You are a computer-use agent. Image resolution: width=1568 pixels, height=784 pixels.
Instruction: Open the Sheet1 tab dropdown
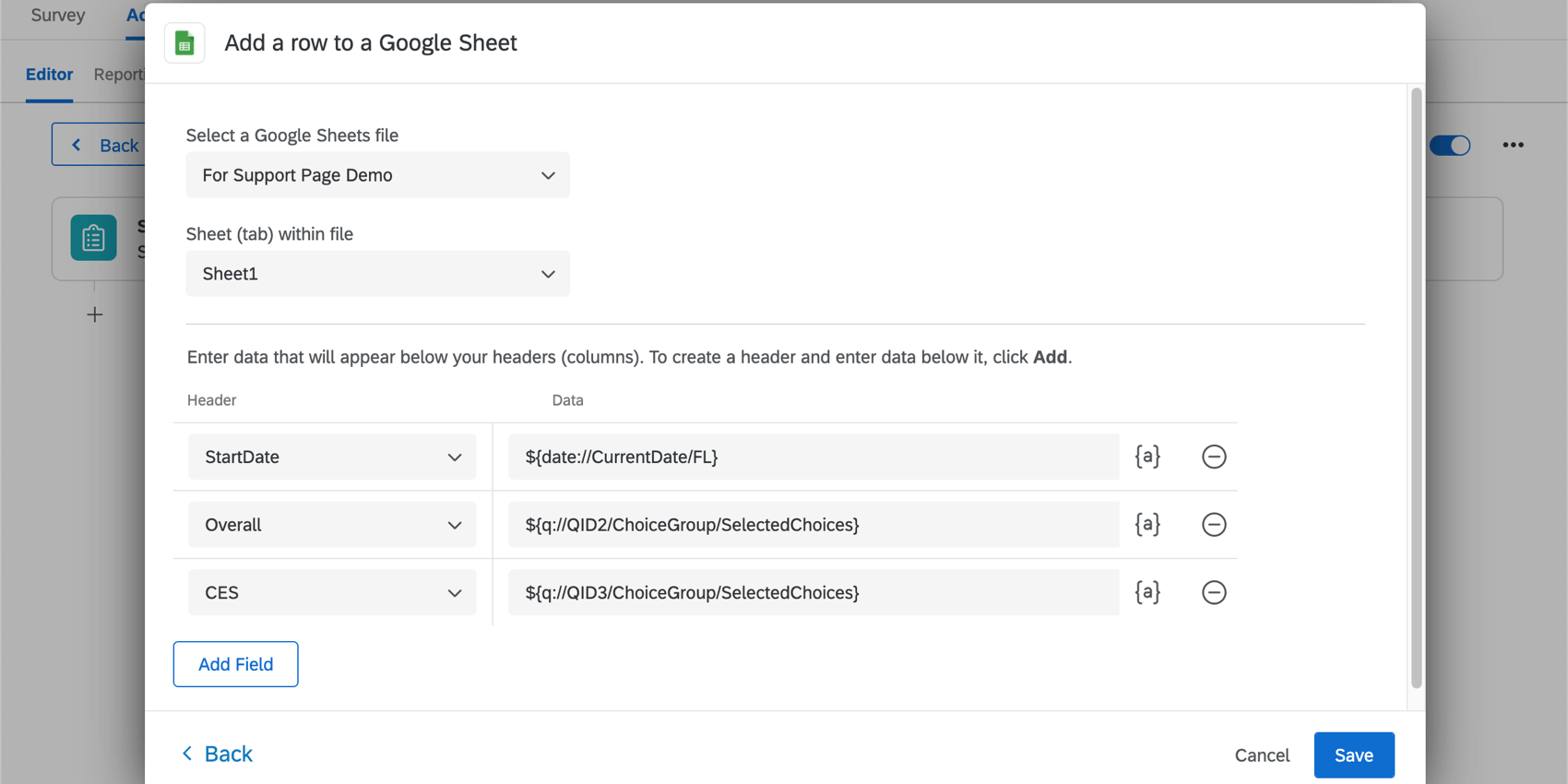377,274
